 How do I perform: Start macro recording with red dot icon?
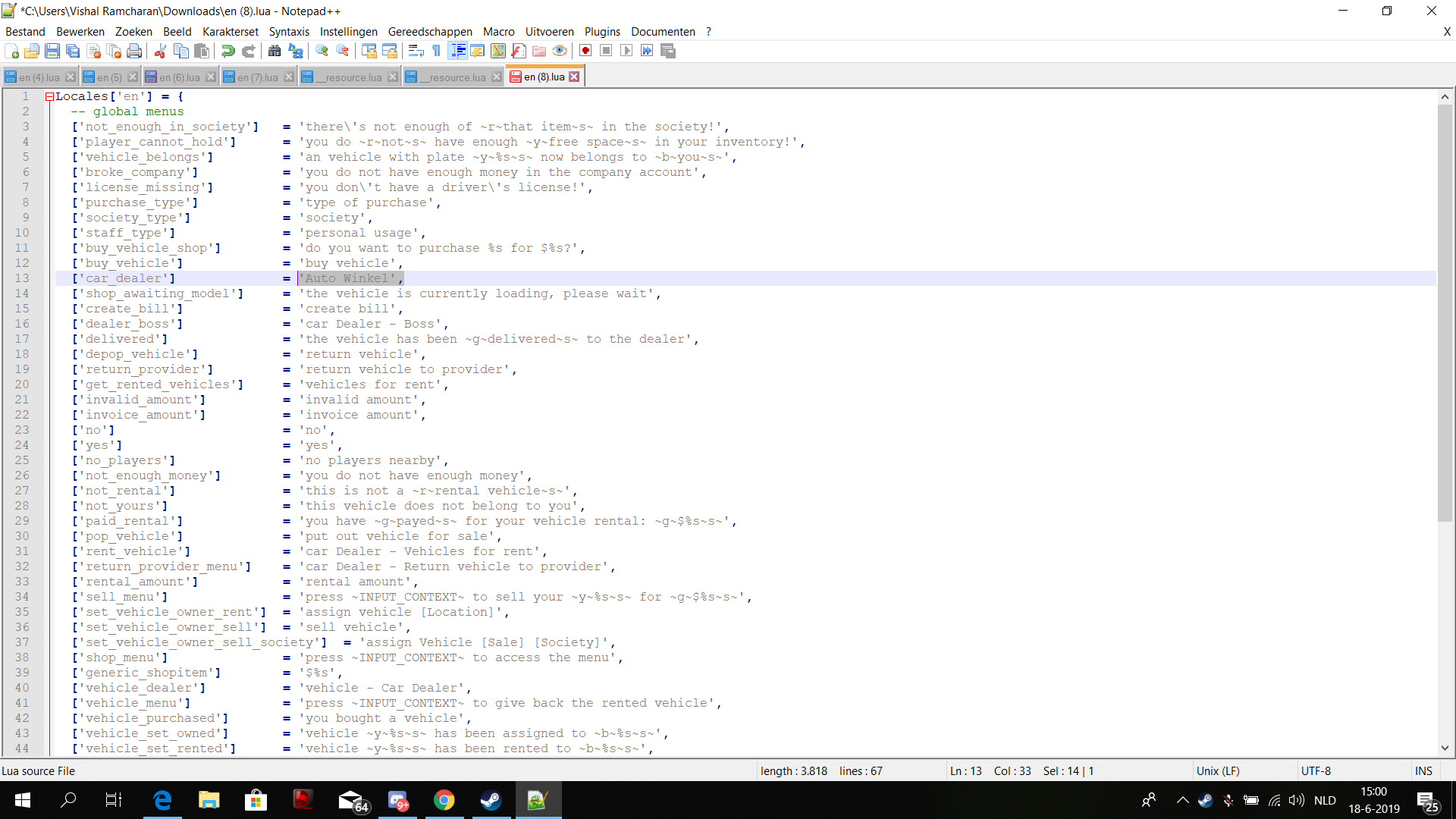[x=585, y=51]
